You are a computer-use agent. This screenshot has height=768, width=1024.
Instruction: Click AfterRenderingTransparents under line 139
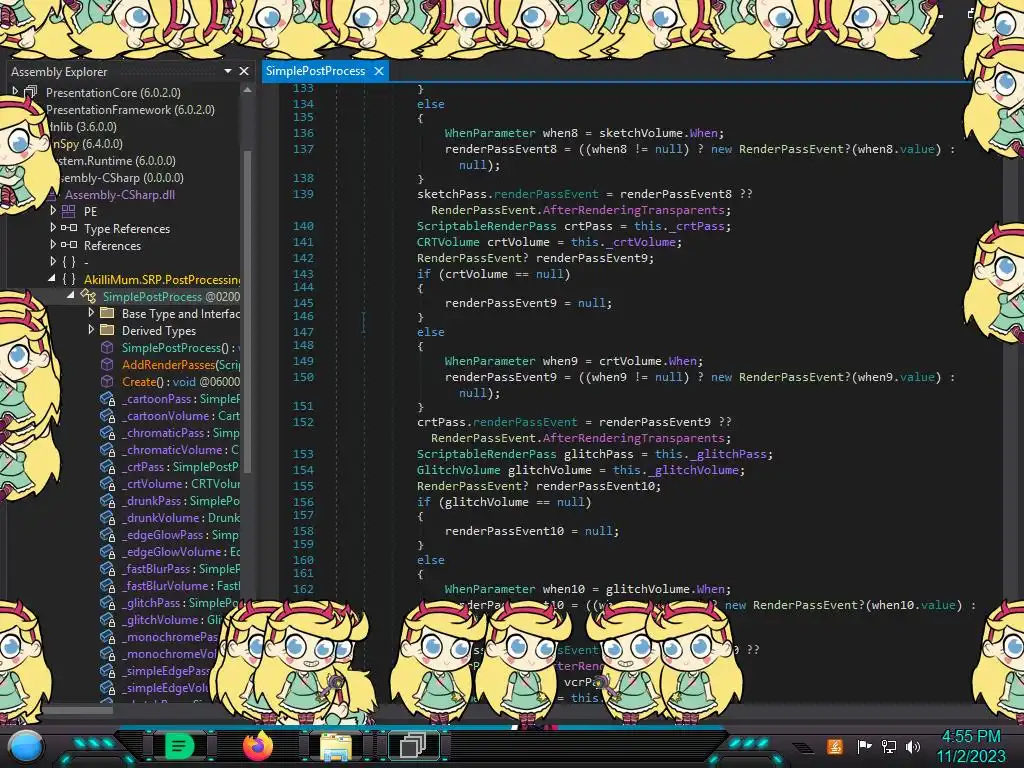click(x=633, y=210)
